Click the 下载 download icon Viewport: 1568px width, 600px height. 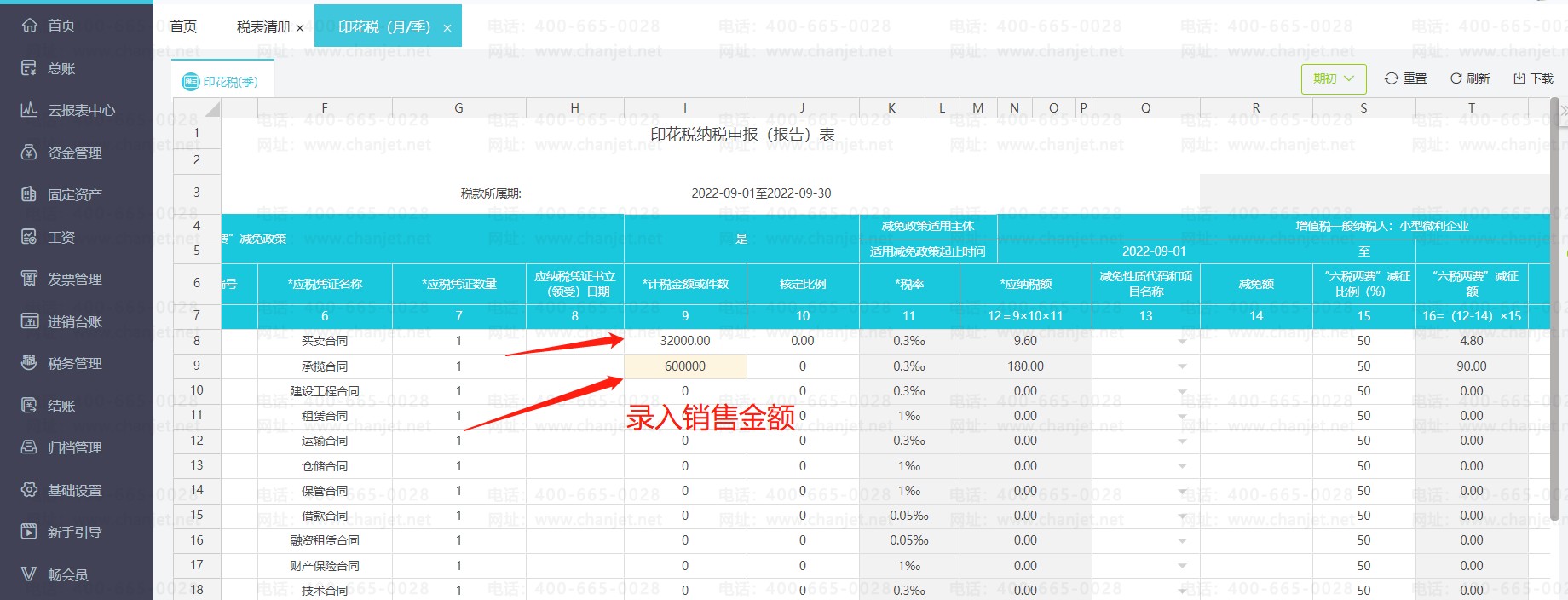tap(1519, 78)
